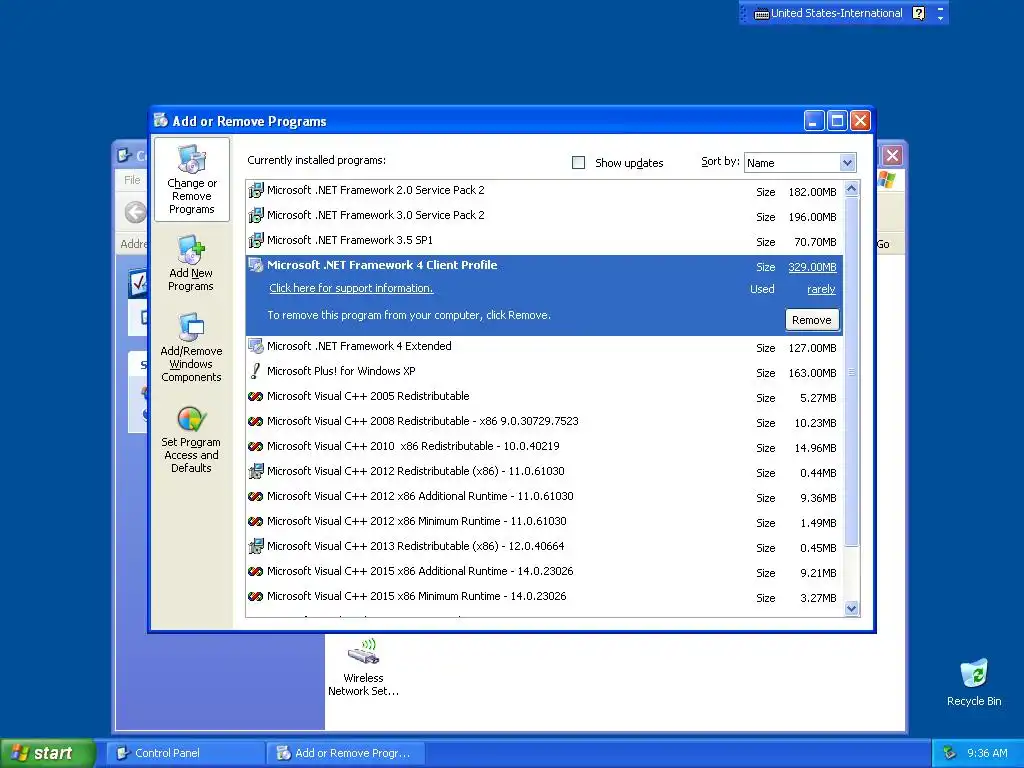1024x768 pixels.
Task: Click Visual C++ 2013 Redistributable (x86) icon
Action: pyautogui.click(x=256, y=546)
